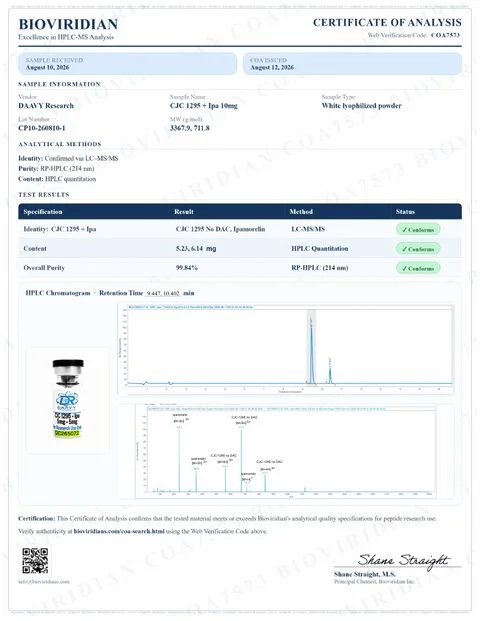Viewport: 480px width, 621px height.
Task: Click the Result column header
Action: click(184, 211)
